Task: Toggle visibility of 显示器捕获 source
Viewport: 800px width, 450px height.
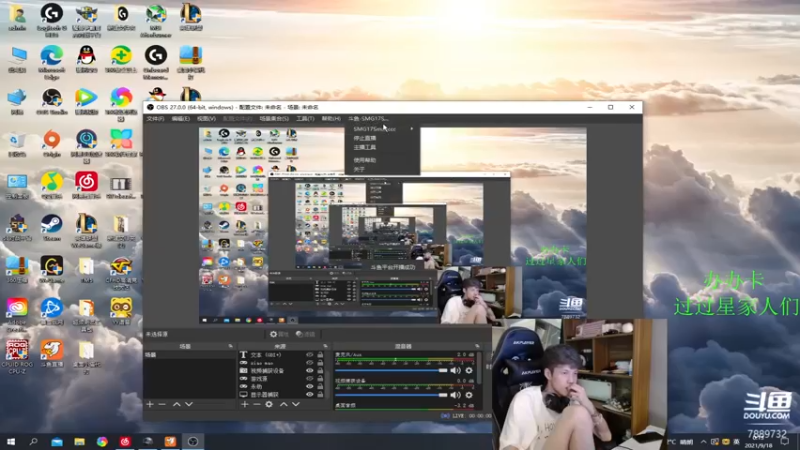Action: [x=309, y=394]
